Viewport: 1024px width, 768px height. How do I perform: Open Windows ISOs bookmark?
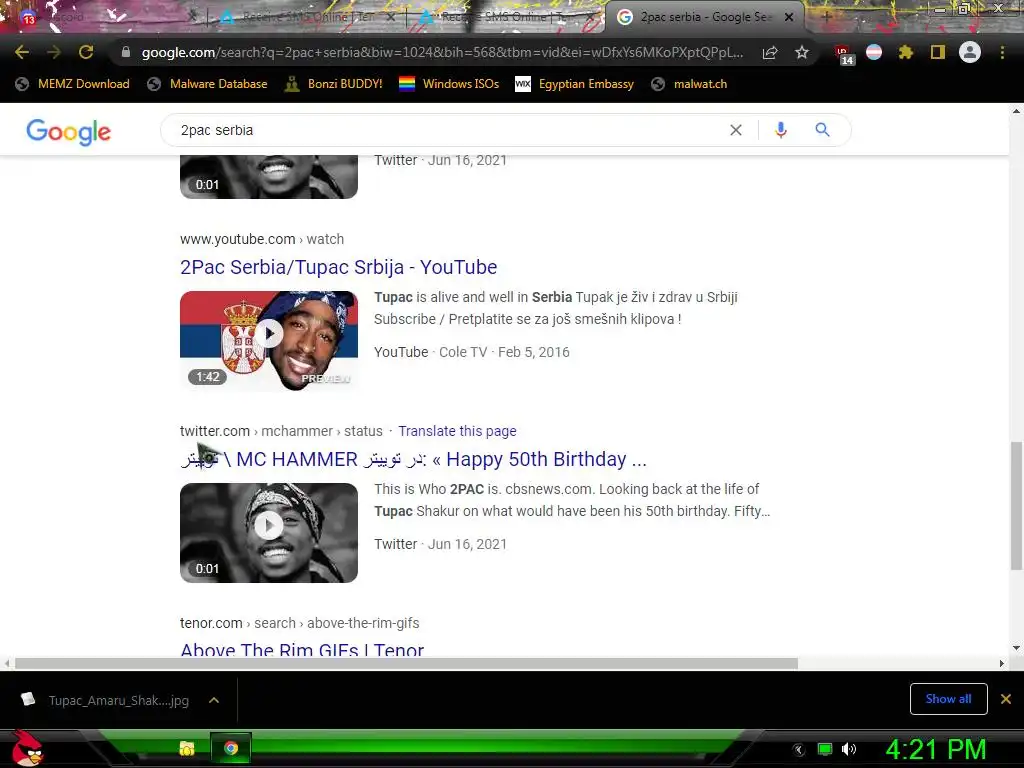point(449,84)
